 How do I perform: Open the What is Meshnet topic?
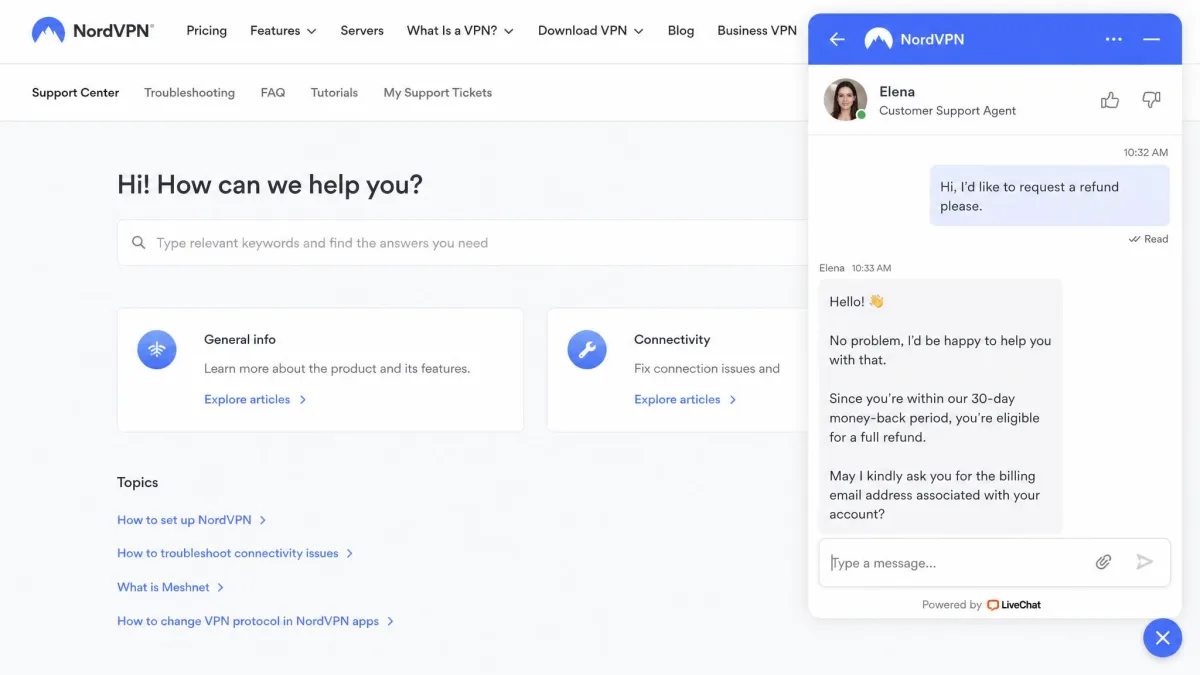coord(171,587)
